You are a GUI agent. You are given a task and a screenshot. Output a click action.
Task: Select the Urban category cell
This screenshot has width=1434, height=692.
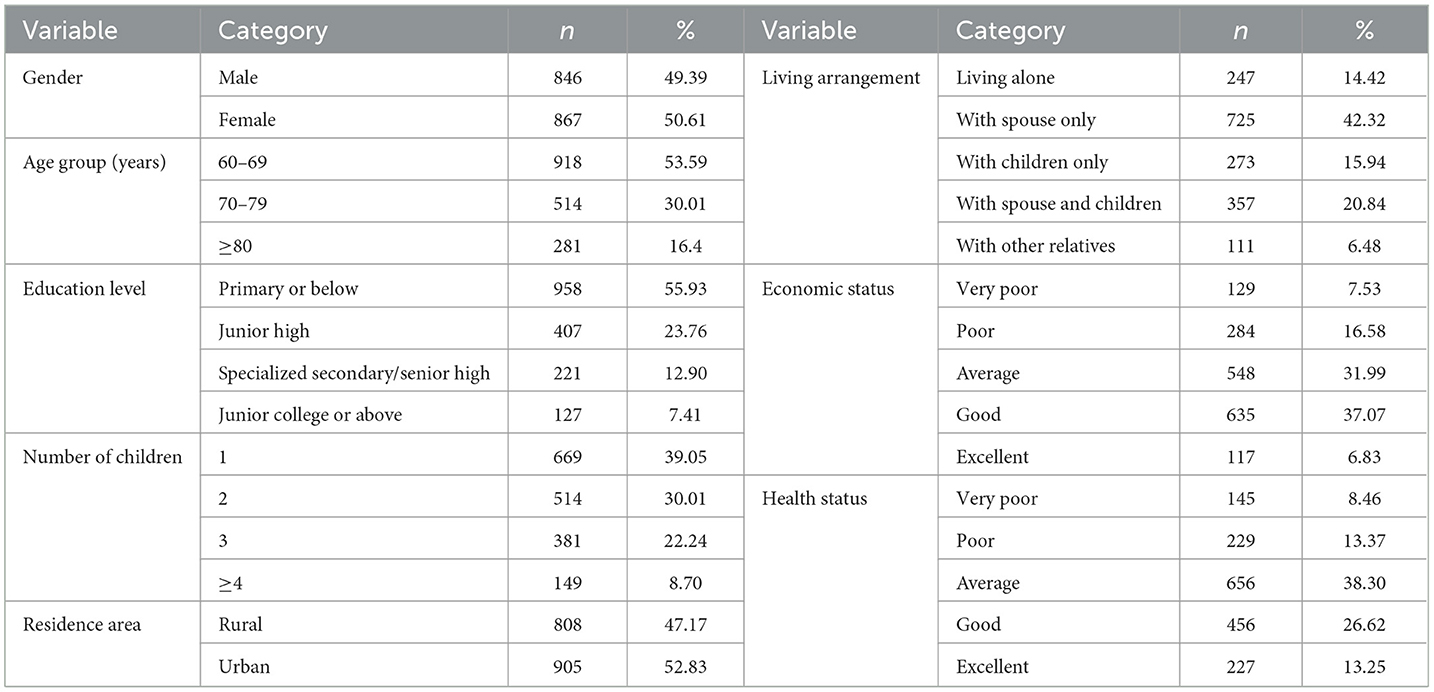pos(243,666)
